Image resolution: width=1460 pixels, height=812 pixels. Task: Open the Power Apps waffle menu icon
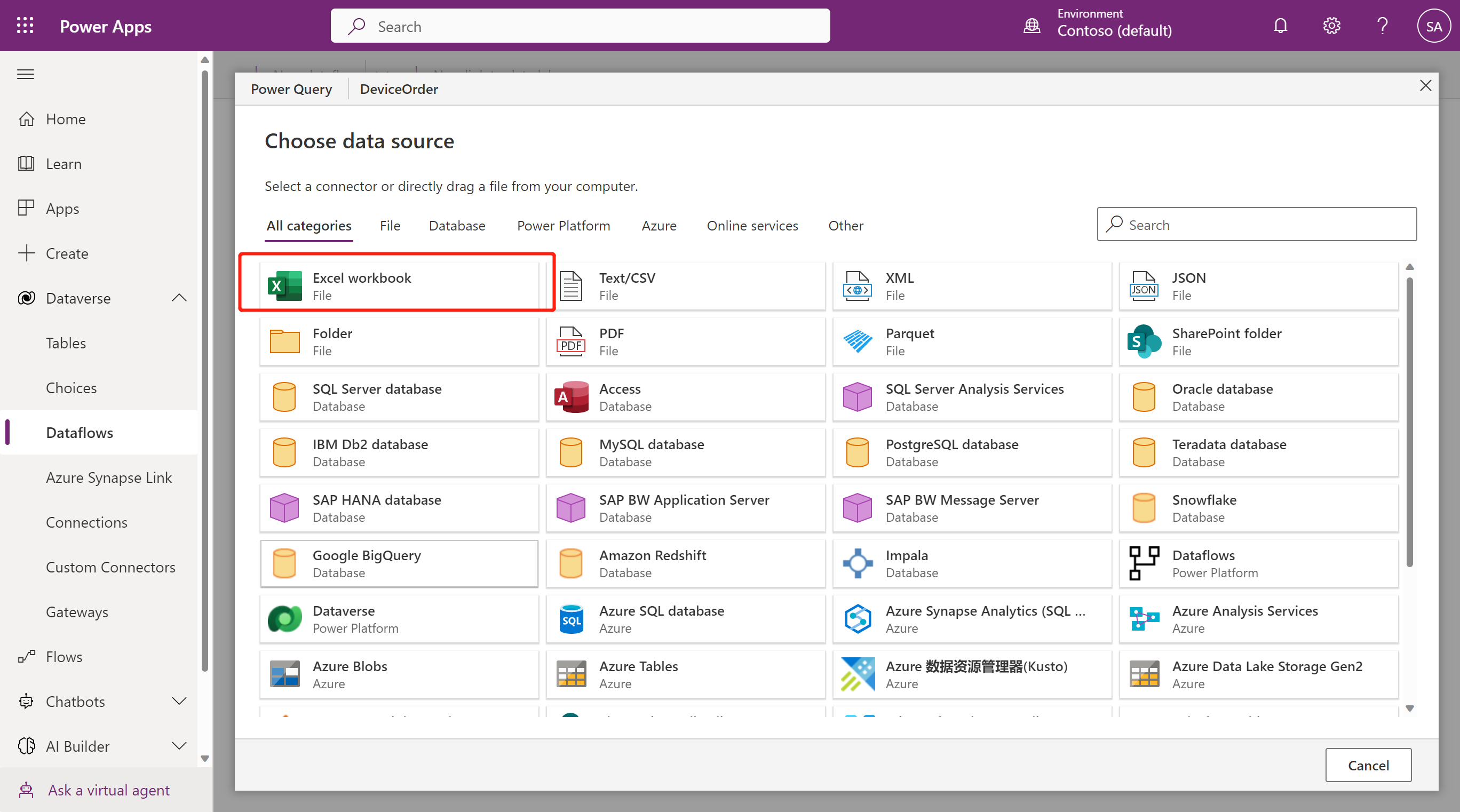[25, 26]
